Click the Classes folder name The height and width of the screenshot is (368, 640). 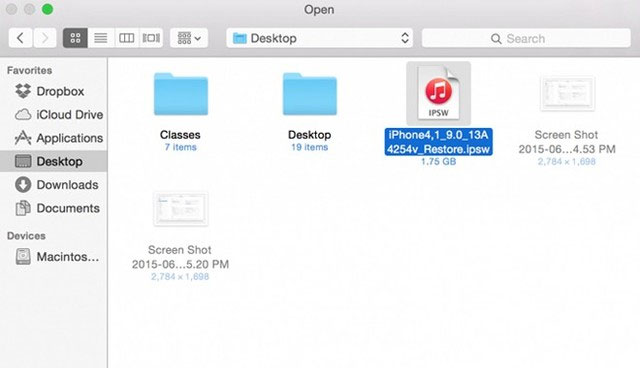pyautogui.click(x=180, y=135)
